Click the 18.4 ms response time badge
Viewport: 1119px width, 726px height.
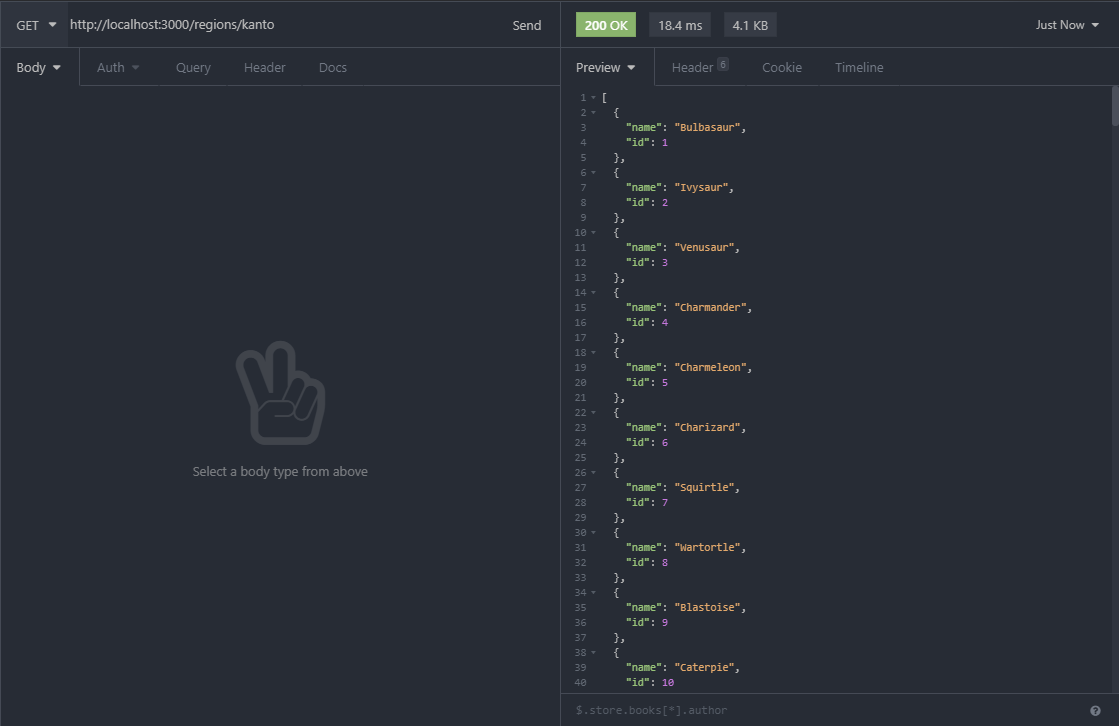pyautogui.click(x=679, y=24)
